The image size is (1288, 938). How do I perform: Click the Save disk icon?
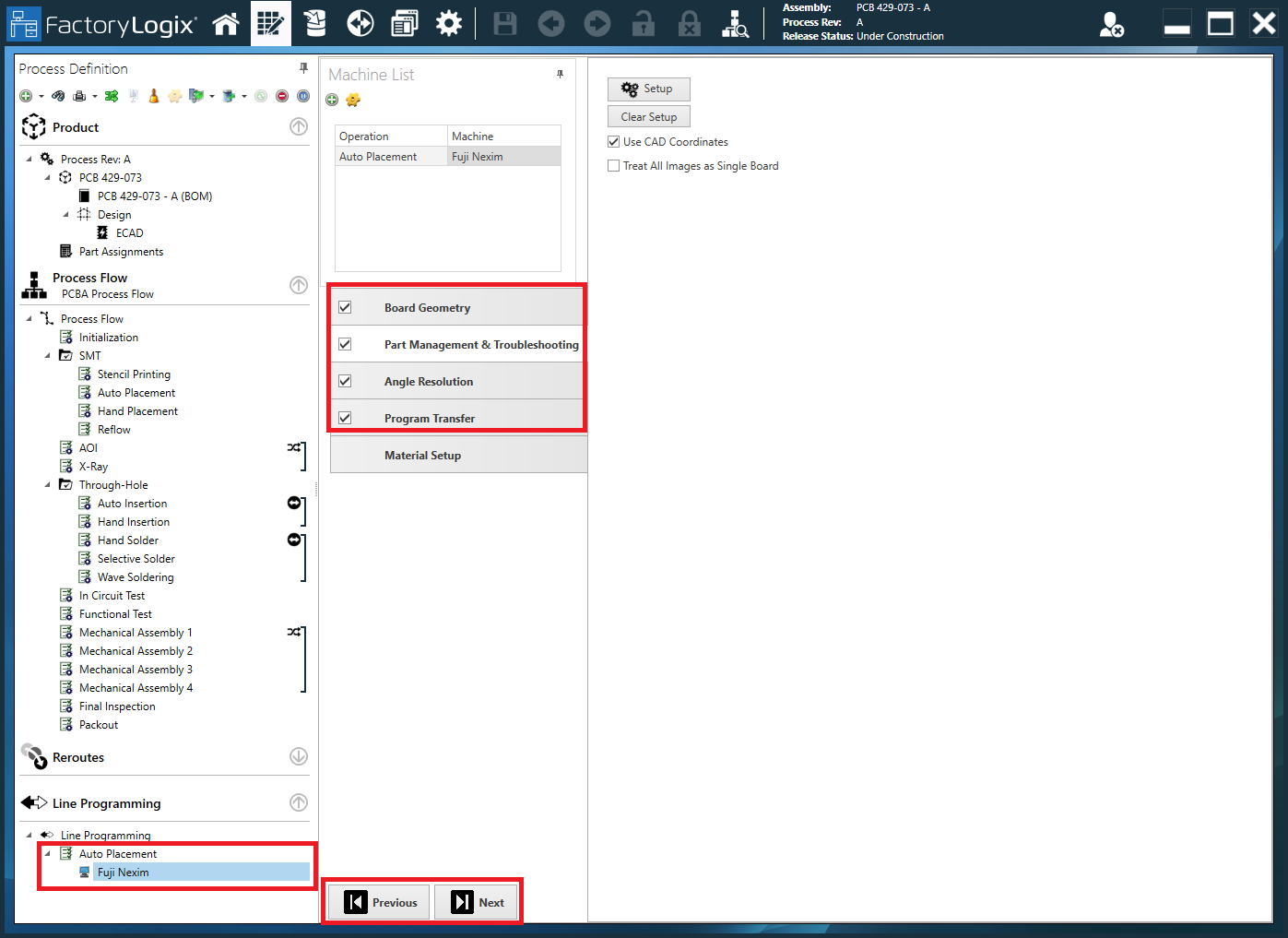[505, 24]
